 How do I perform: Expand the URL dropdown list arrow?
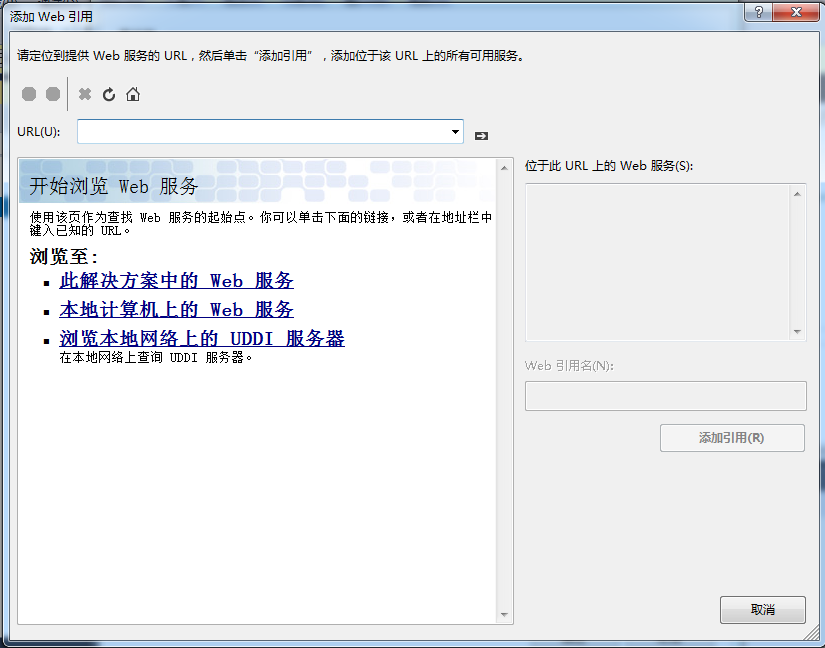(455, 131)
